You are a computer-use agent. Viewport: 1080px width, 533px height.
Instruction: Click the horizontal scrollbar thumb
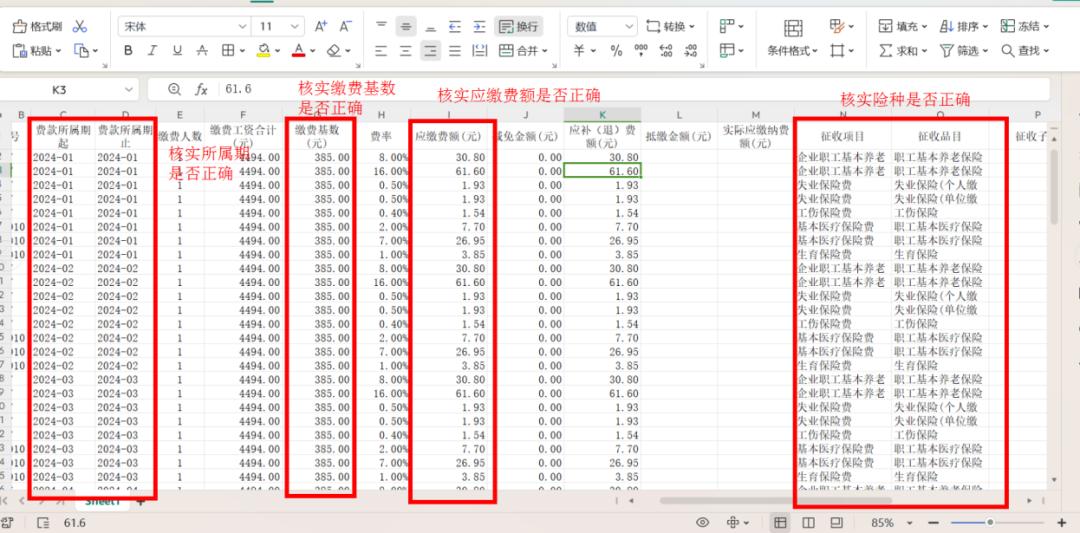[x=776, y=501]
